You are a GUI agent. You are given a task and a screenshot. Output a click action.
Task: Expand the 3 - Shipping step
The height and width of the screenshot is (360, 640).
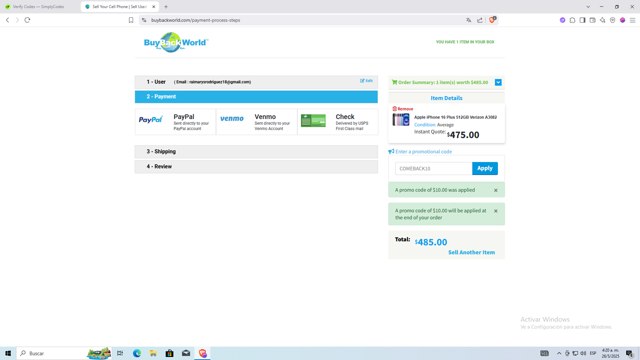point(256,151)
